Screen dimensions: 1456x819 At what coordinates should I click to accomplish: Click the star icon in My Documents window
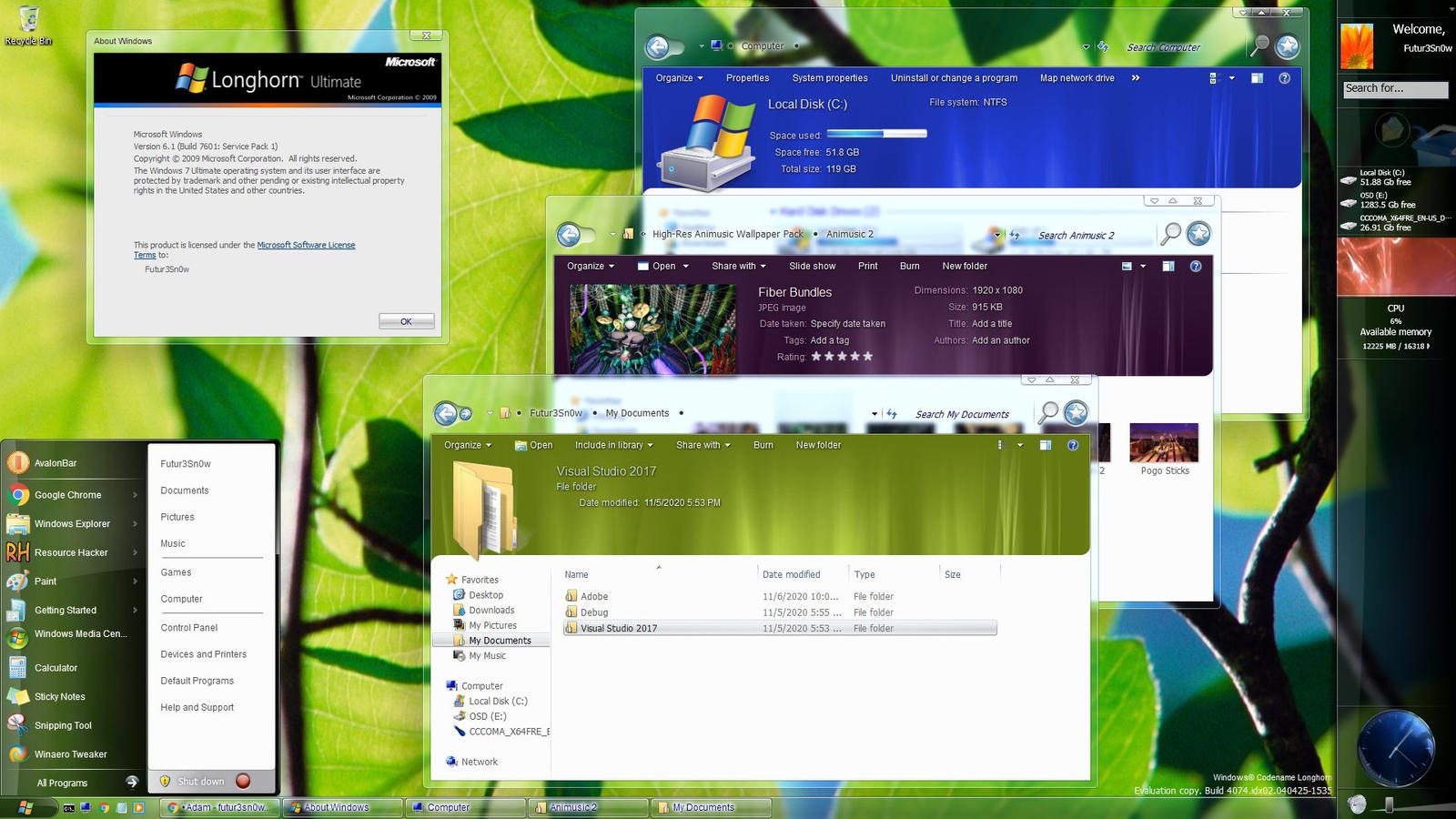point(1076,413)
